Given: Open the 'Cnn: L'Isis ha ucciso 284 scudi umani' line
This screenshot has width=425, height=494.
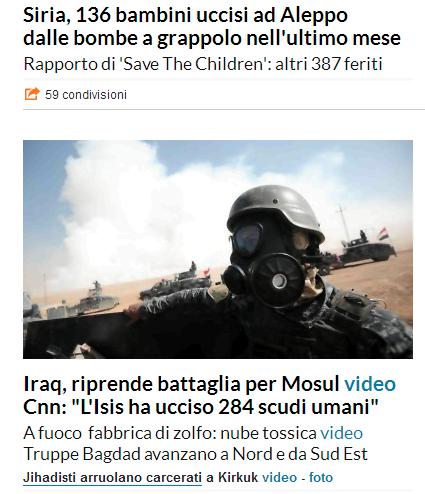Looking at the screenshot, I should pyautogui.click(x=201, y=407).
